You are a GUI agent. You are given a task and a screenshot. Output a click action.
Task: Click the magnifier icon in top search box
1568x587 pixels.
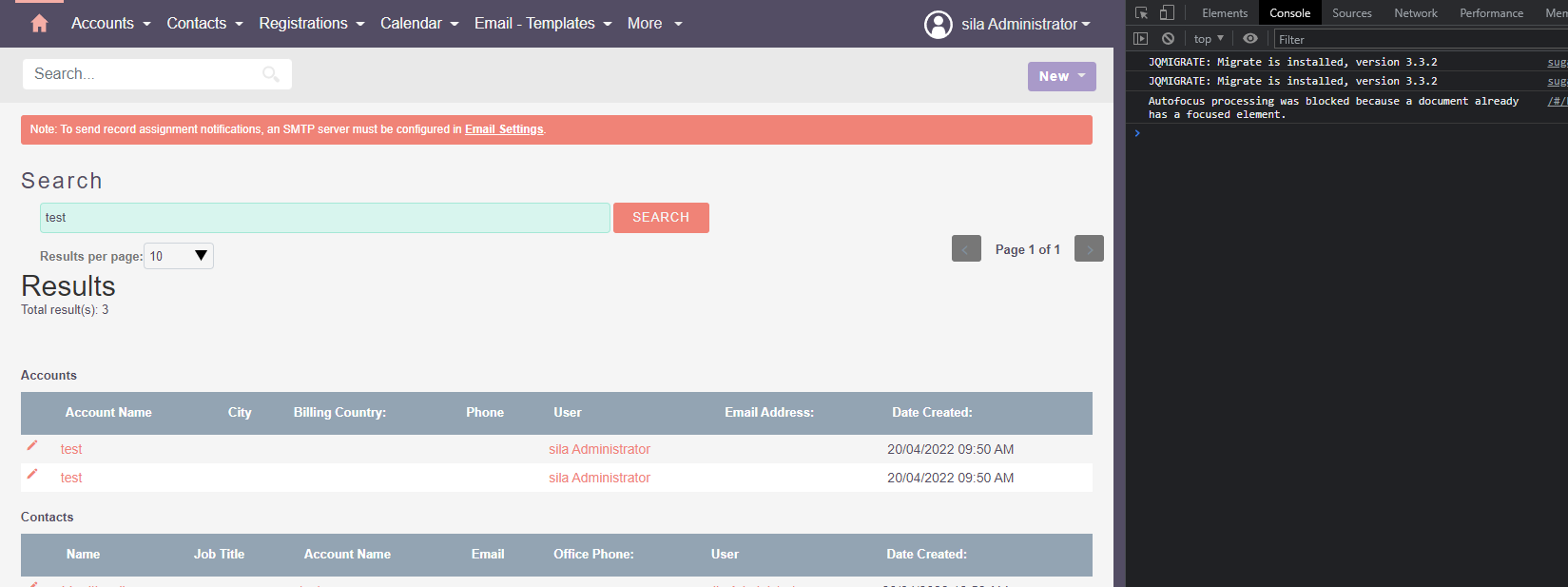click(x=271, y=74)
